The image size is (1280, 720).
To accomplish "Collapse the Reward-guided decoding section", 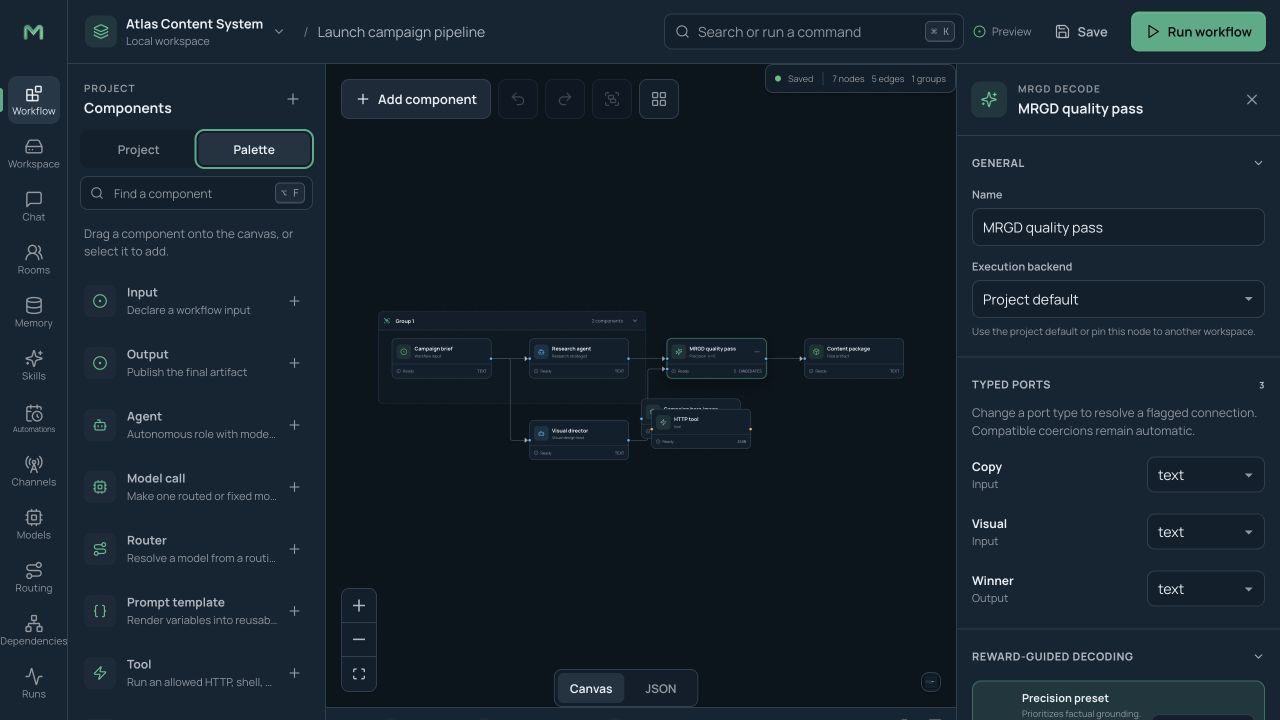I will pyautogui.click(x=1258, y=657).
